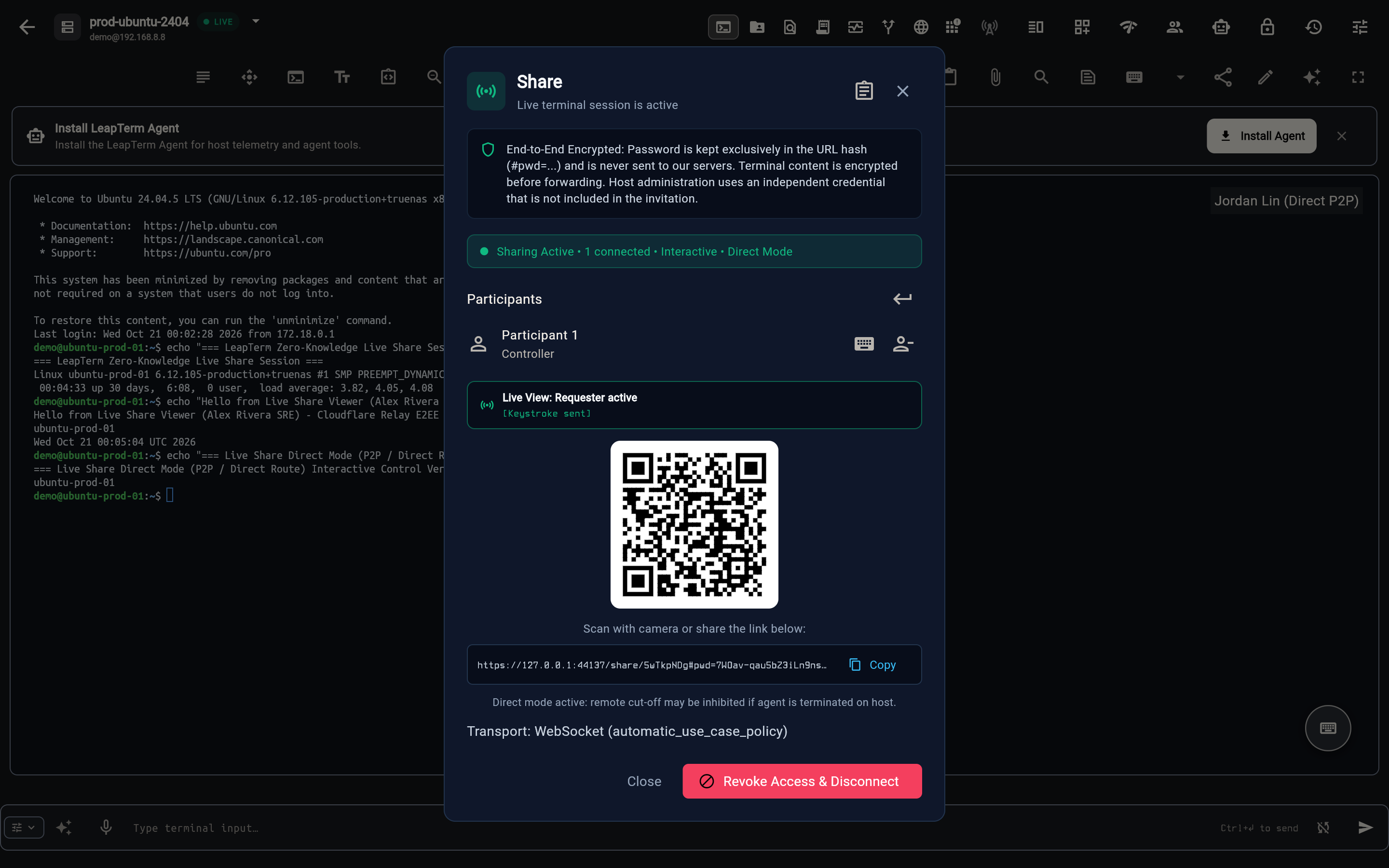The width and height of the screenshot is (1389, 868).
Task: Click the Live View: Requester active panel
Action: [694, 405]
